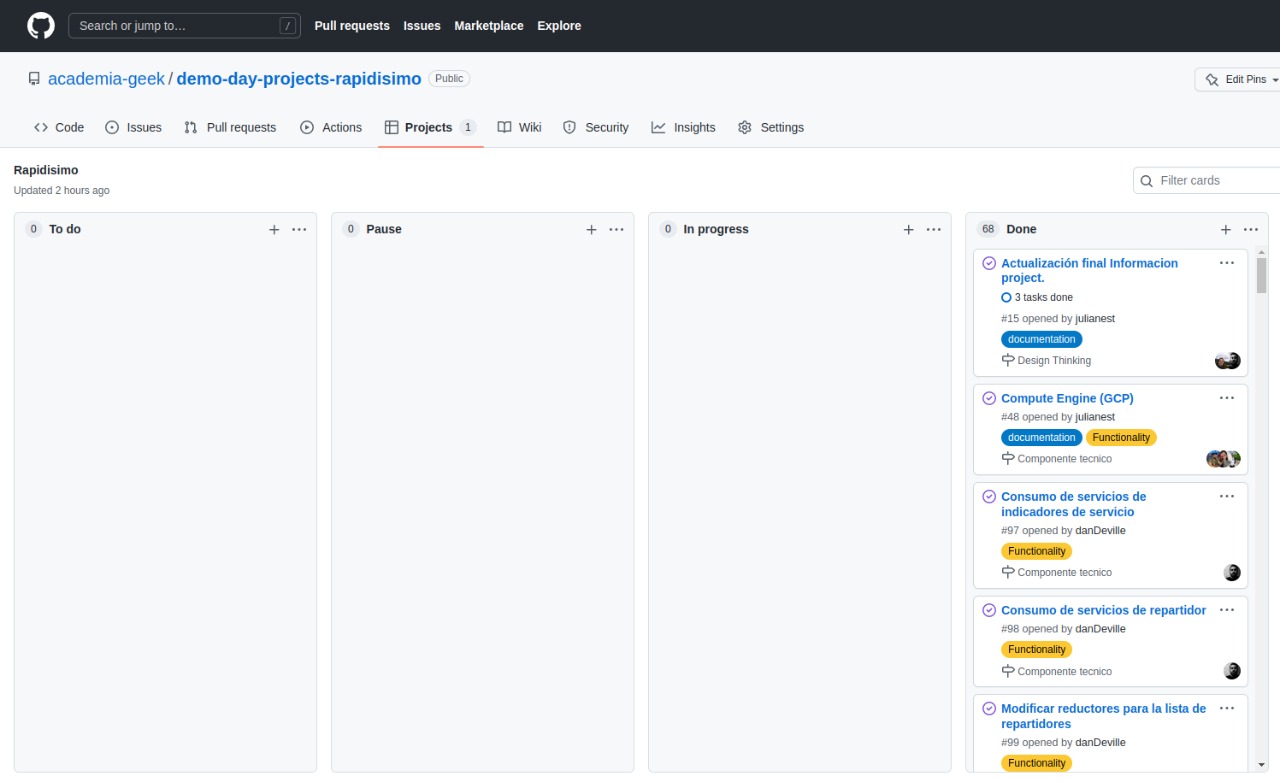Open Marketplace in top navigation

(489, 26)
